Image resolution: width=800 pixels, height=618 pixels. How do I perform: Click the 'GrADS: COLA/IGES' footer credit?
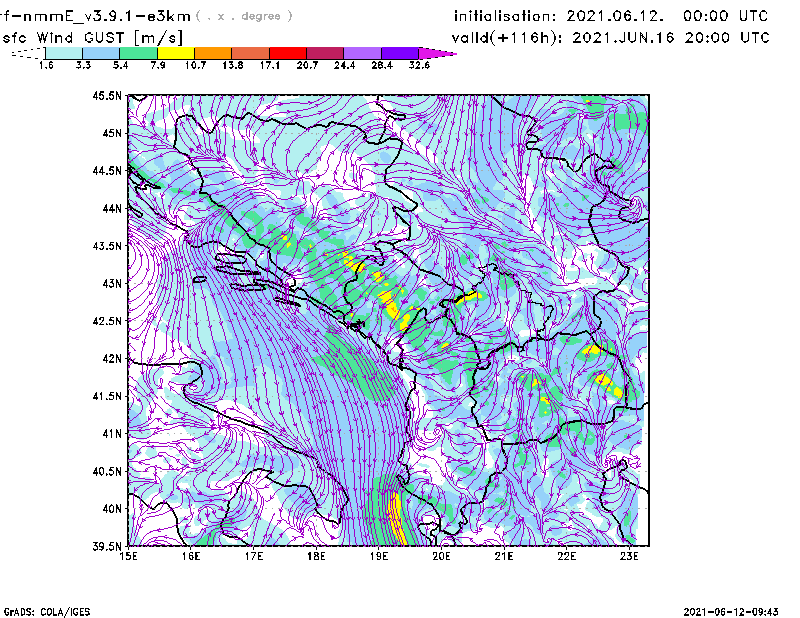pyautogui.click(x=47, y=612)
